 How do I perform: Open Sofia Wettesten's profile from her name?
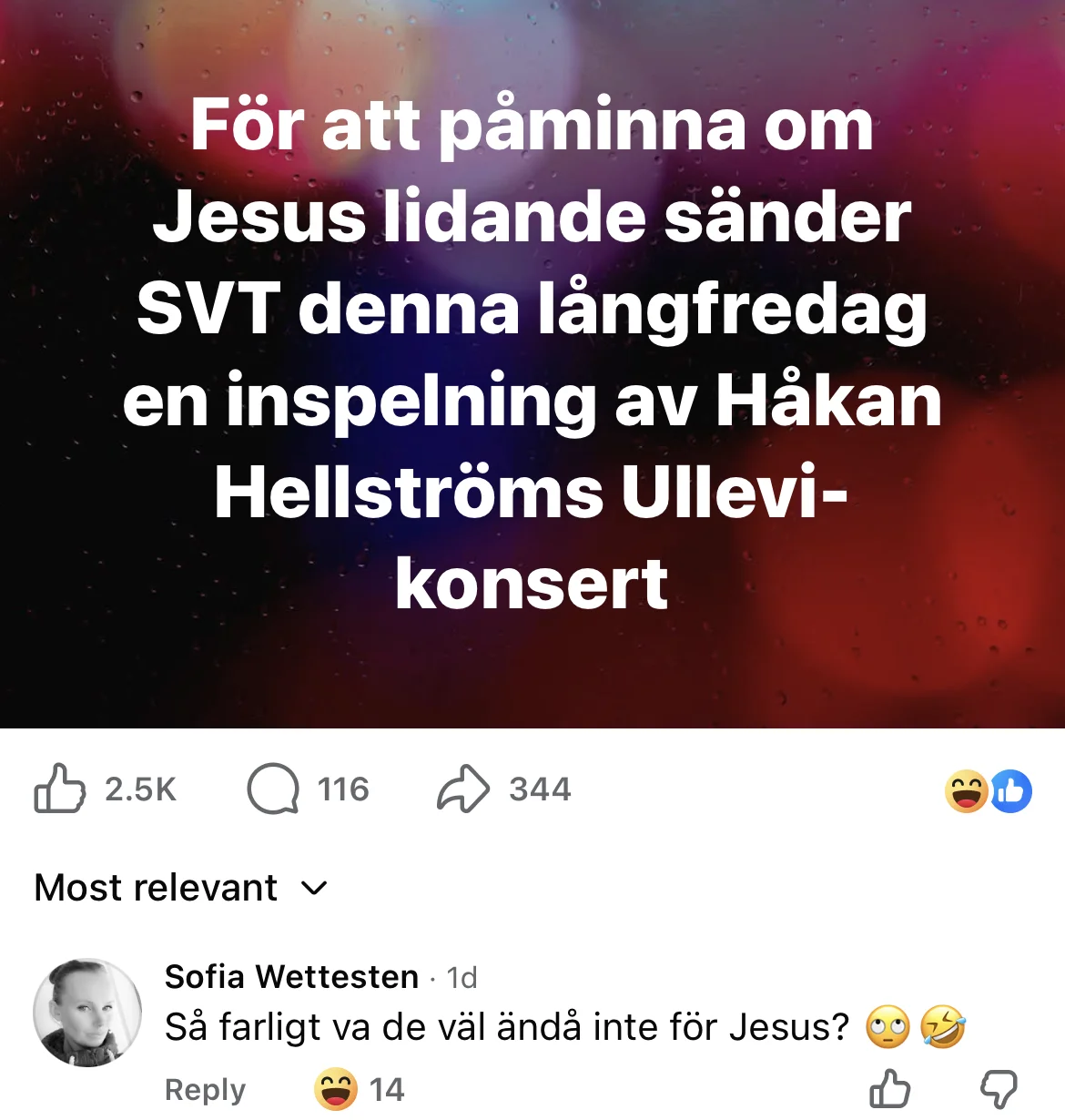tap(291, 977)
